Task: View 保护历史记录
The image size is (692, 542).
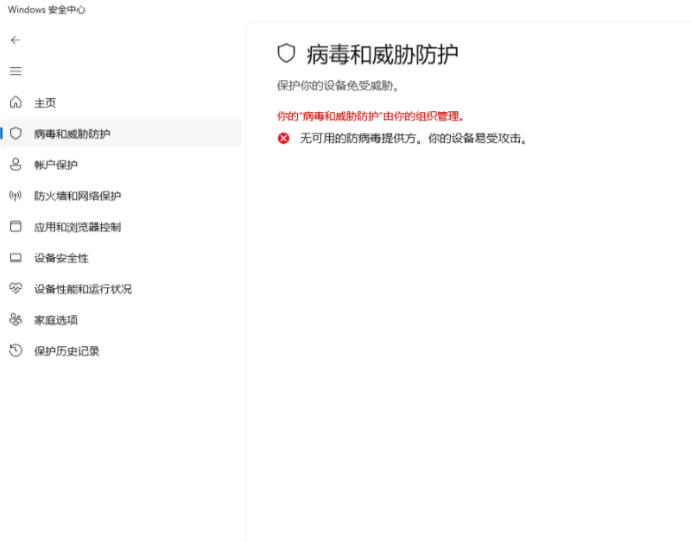Action: [121, 351]
